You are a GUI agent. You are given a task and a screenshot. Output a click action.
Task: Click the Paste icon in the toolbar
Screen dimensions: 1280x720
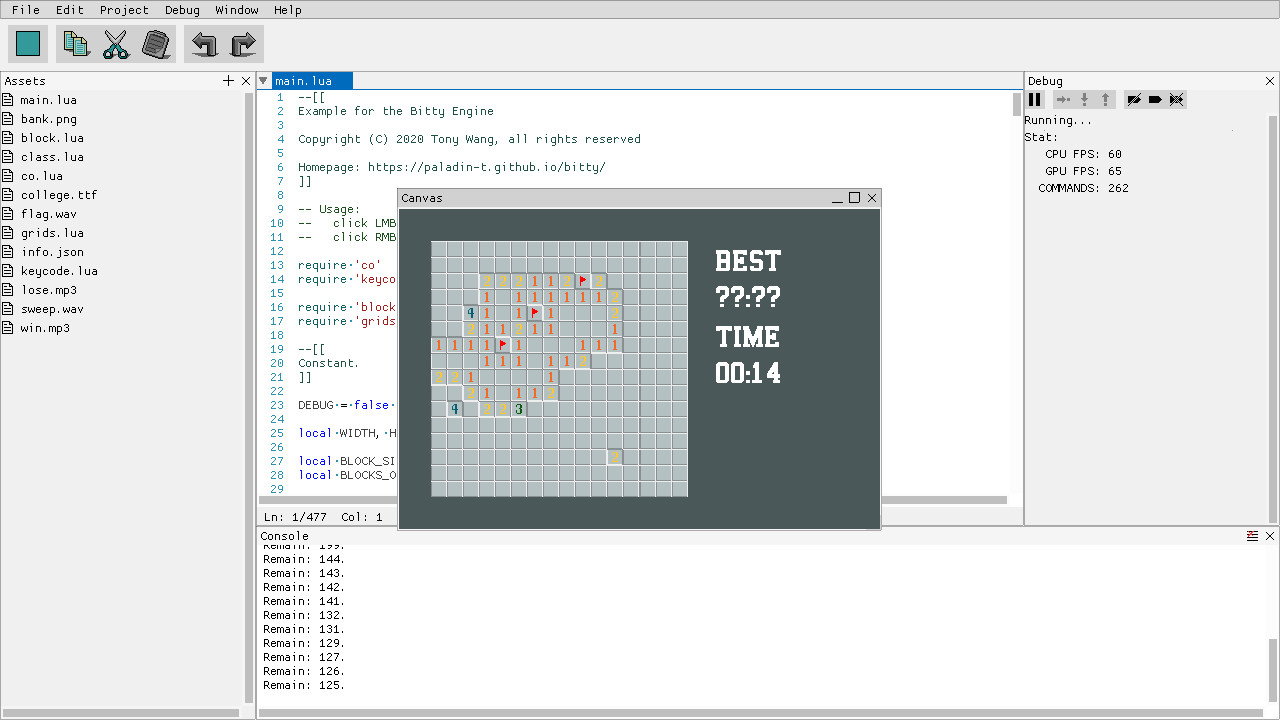pos(156,44)
